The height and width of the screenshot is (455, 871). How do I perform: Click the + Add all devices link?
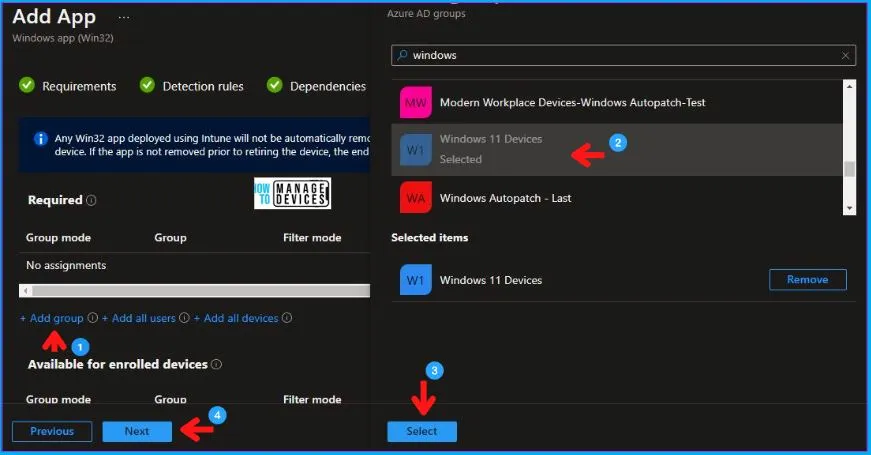[236, 318]
